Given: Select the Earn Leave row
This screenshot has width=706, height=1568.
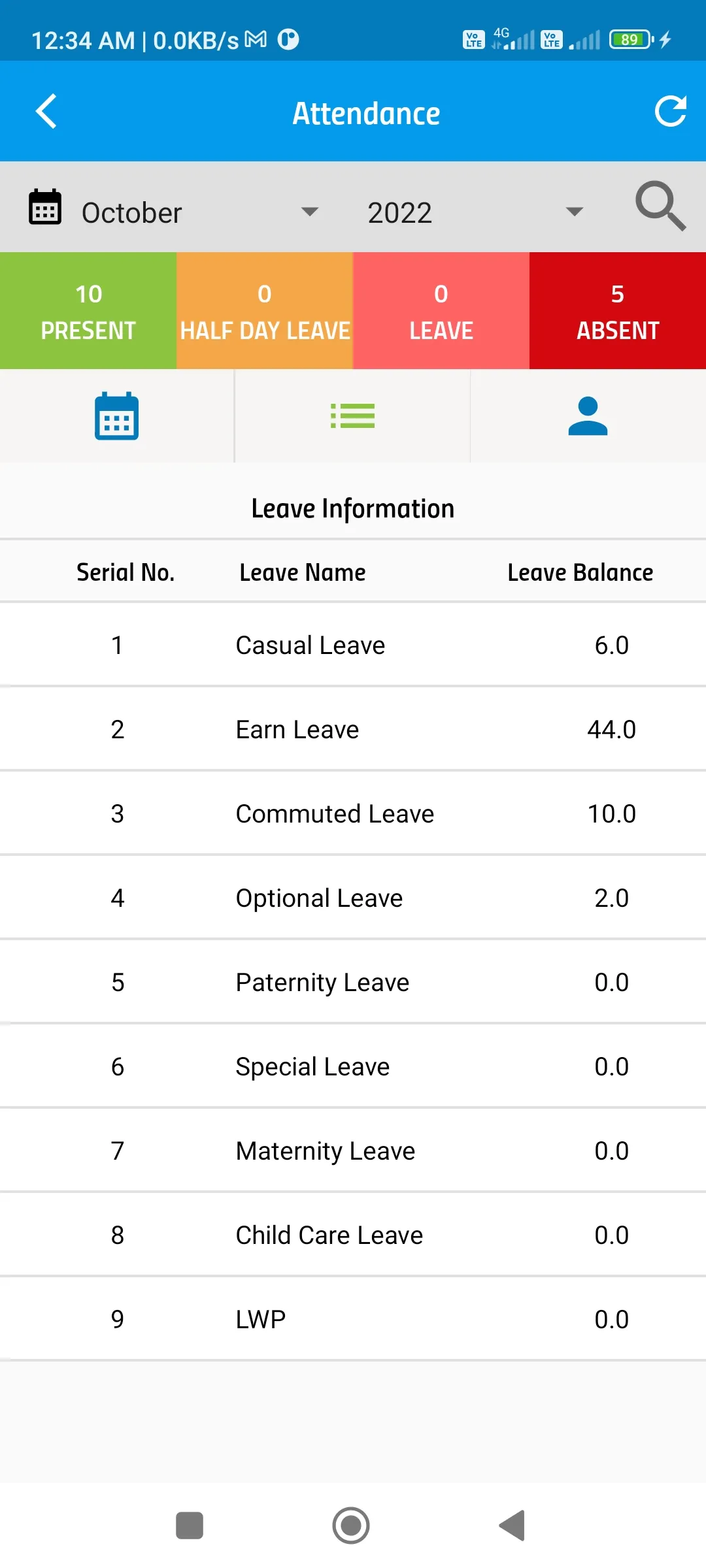Looking at the screenshot, I should point(353,729).
